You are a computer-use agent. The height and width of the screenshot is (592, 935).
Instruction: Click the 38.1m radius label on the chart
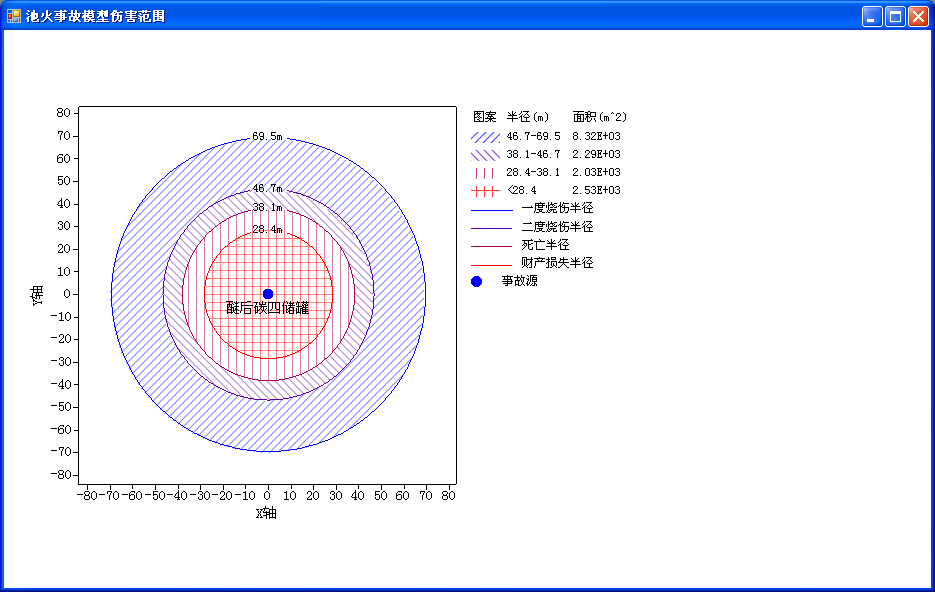coord(267,207)
